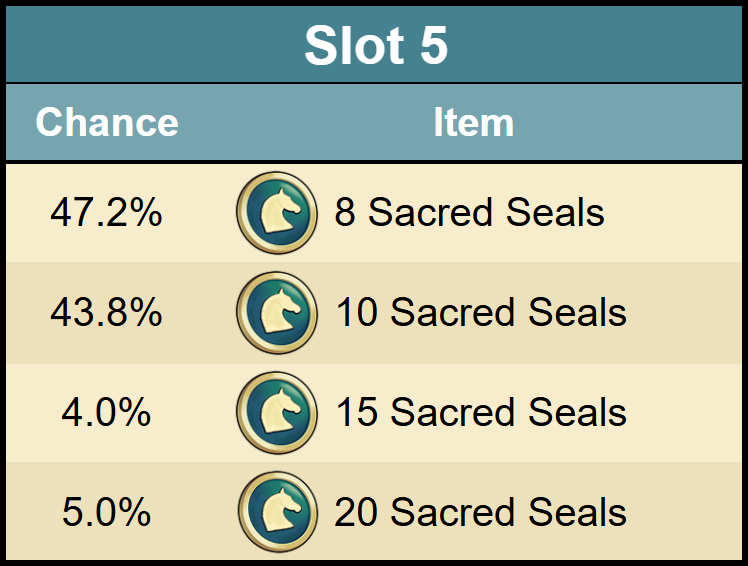Click the Chance column header
Screen dimensions: 748x566
point(107,122)
